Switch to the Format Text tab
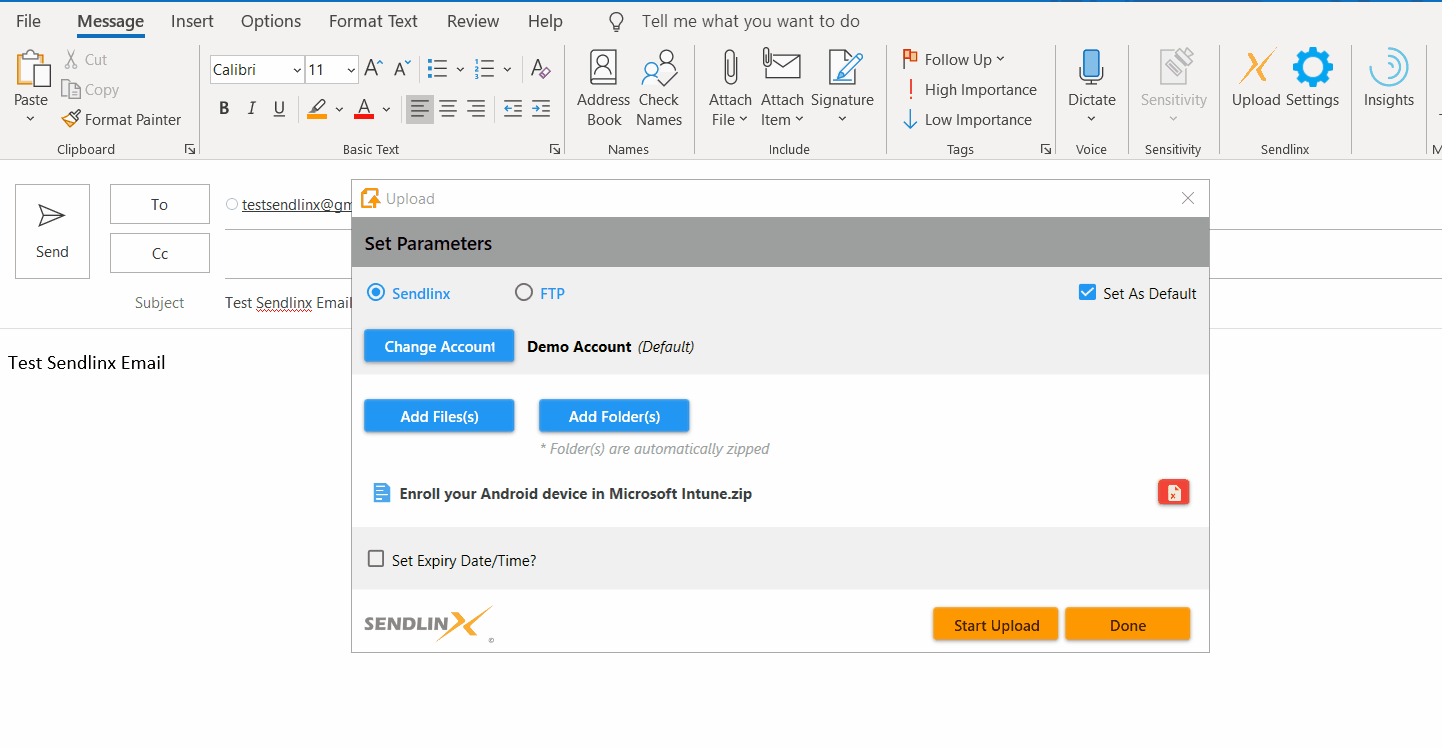 click(x=373, y=21)
